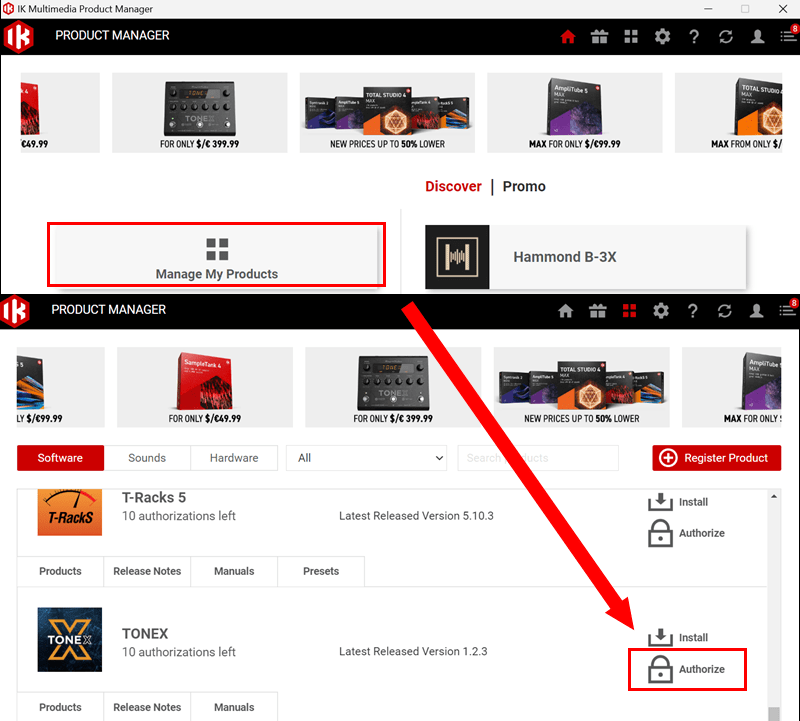This screenshot has width=800, height=721.
Task: Click the Hammond B-3X logo icon
Action: coord(457,257)
